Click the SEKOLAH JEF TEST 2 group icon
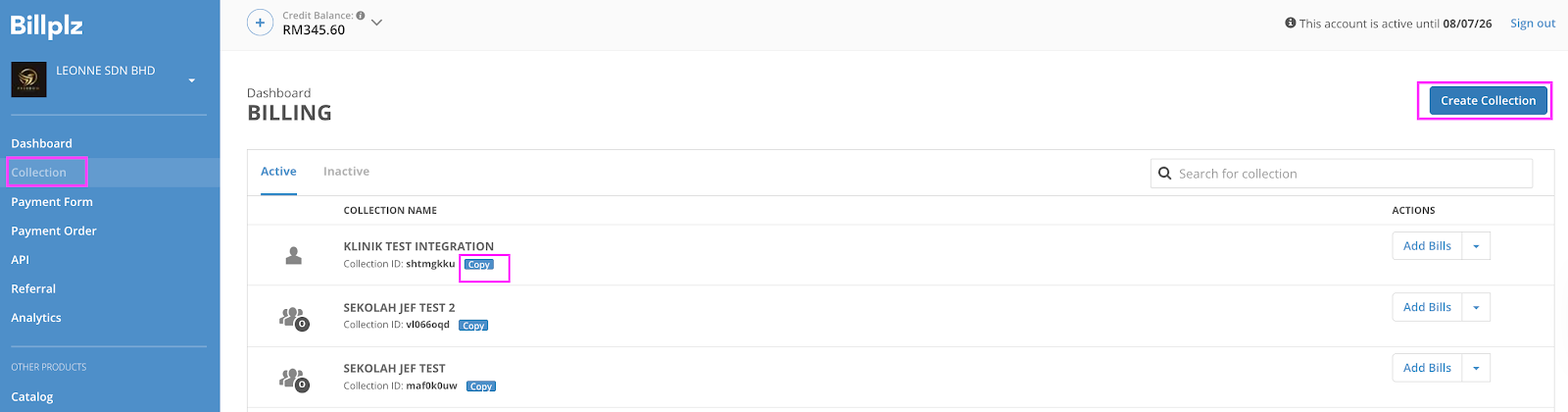Screen dimensions: 1568x412 pyautogui.click(x=293, y=317)
